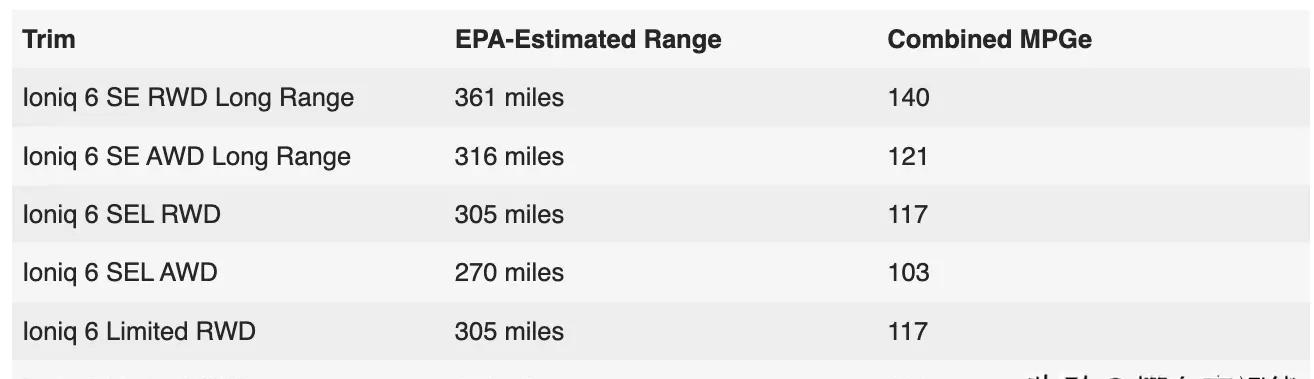Select the Ioniq 6 Limited RWD cell
This screenshot has height=379, width=1314.
(x=139, y=331)
